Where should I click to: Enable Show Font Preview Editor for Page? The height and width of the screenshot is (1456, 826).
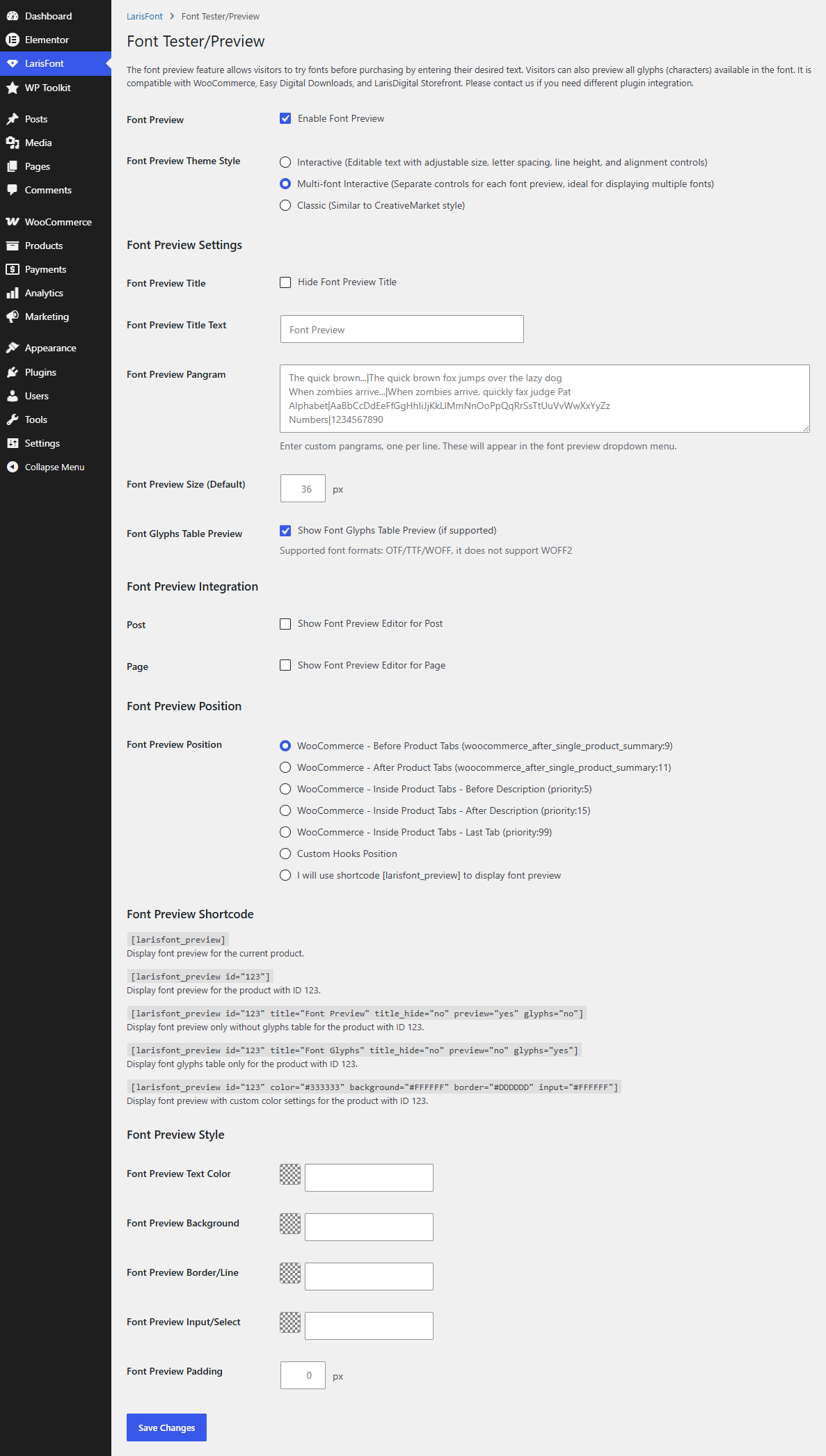285,665
